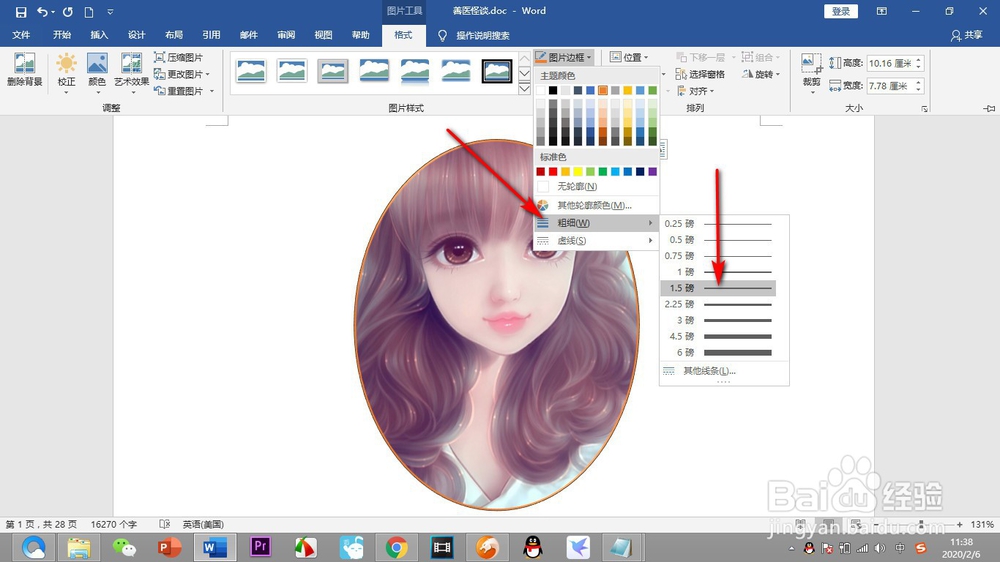Click More Outline Colors (其他轮廓颜色) option

[595, 205]
